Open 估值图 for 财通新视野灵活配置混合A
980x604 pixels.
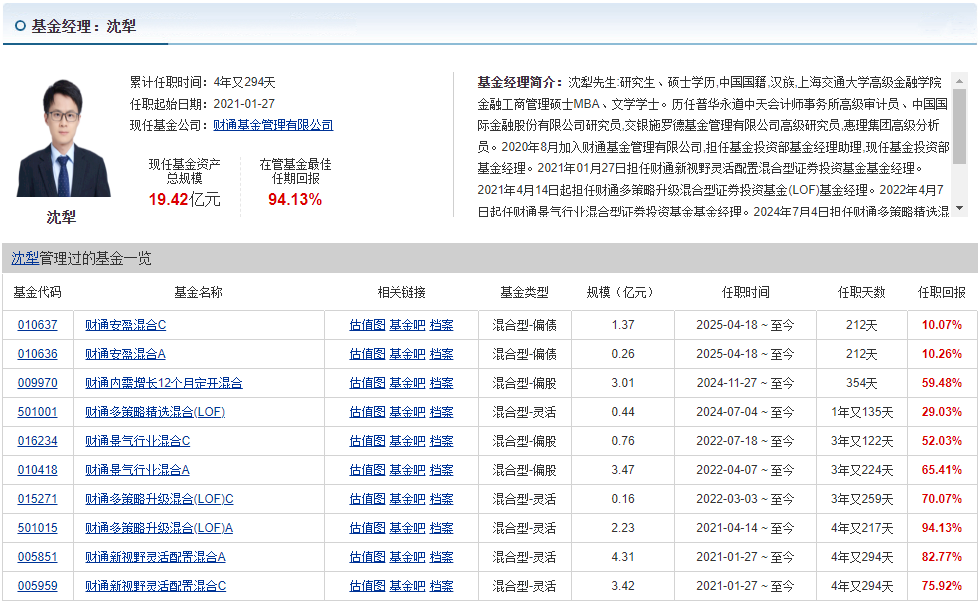(368, 557)
